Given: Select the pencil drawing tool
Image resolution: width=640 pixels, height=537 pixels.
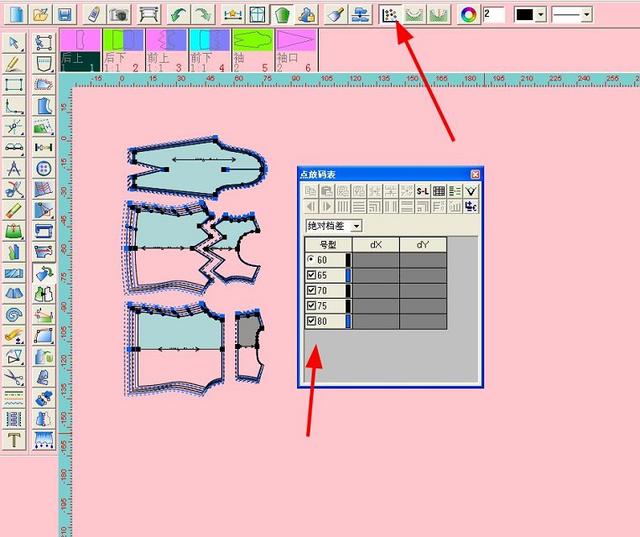Looking at the screenshot, I should [13, 64].
